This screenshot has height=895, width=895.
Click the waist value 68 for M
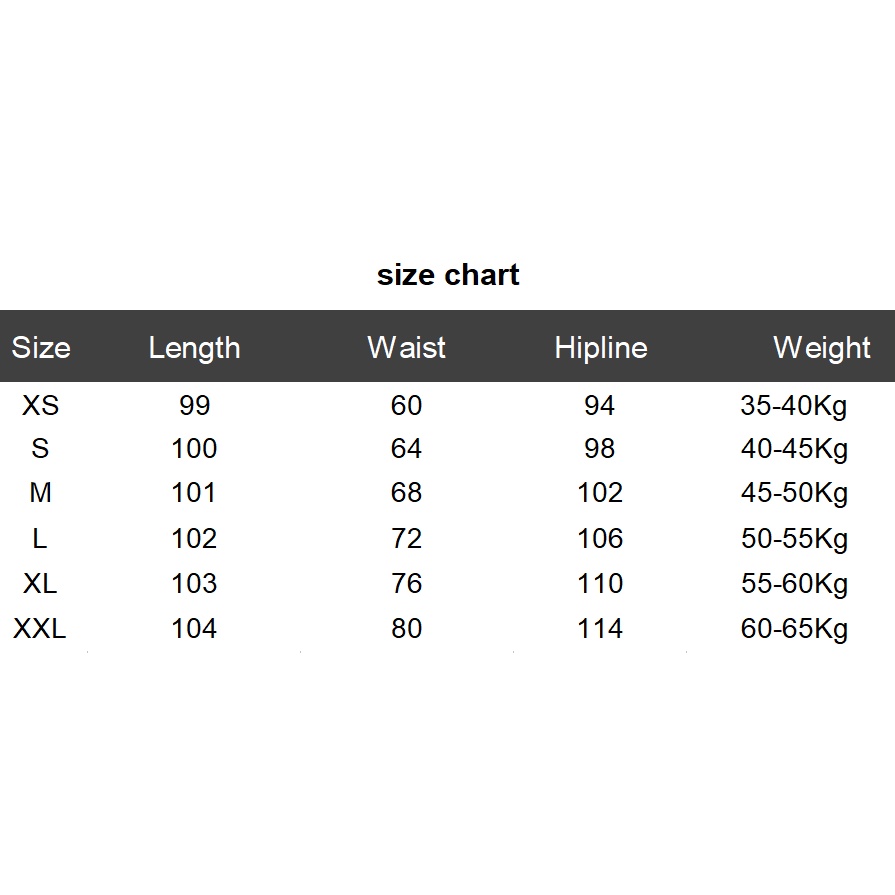(406, 493)
